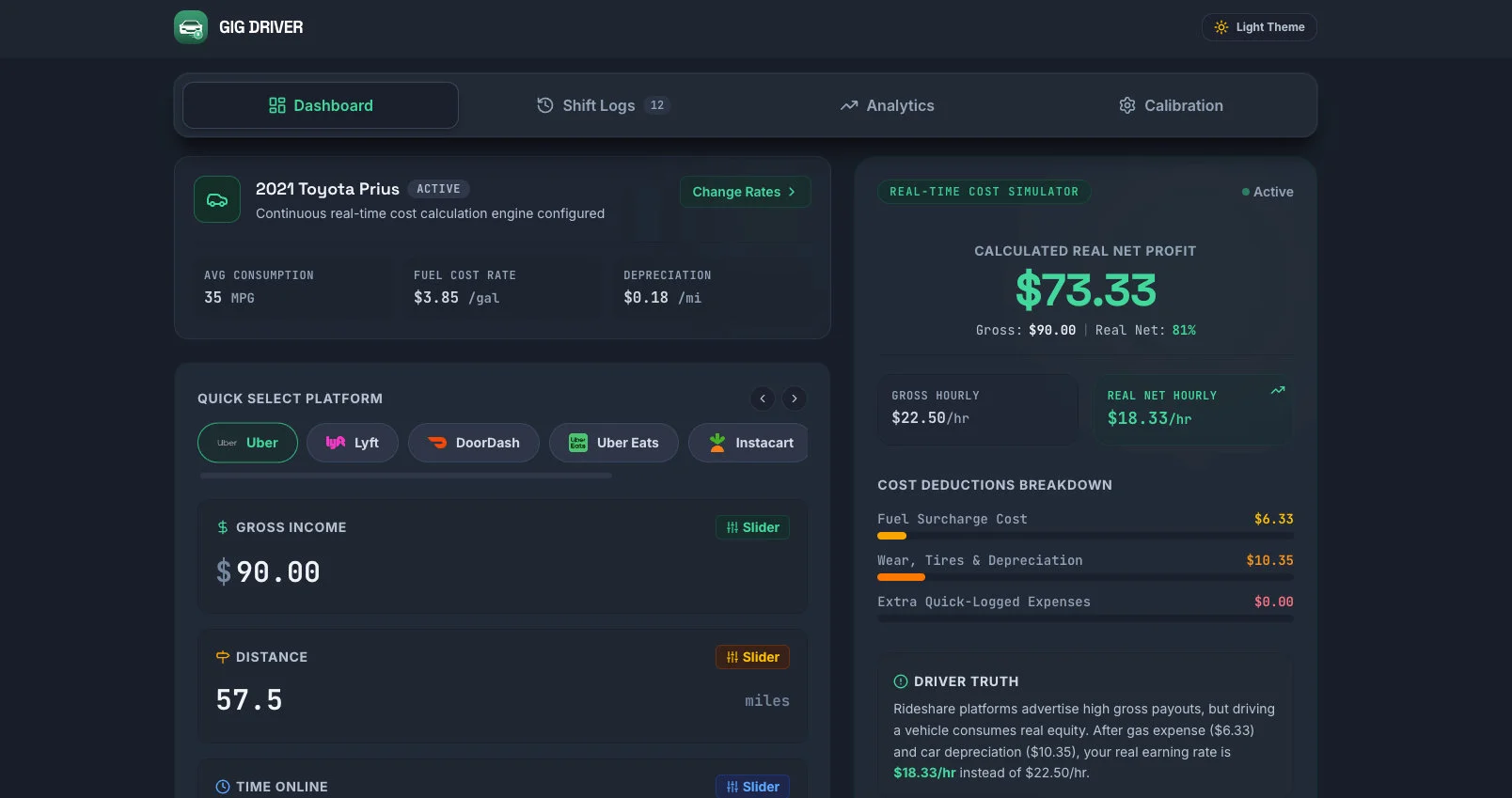
Task: Select Lyft platform chip
Action: click(x=353, y=443)
